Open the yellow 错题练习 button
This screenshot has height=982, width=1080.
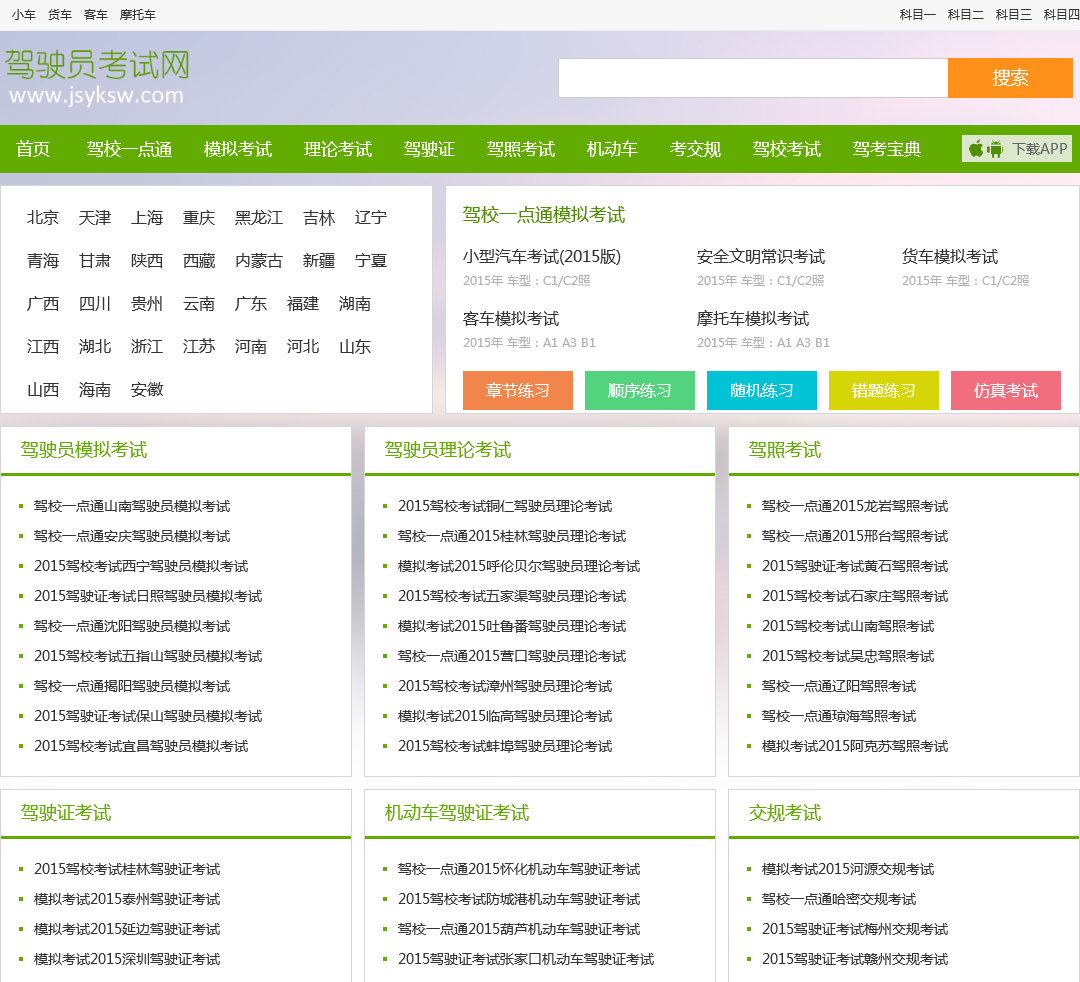[x=884, y=390]
